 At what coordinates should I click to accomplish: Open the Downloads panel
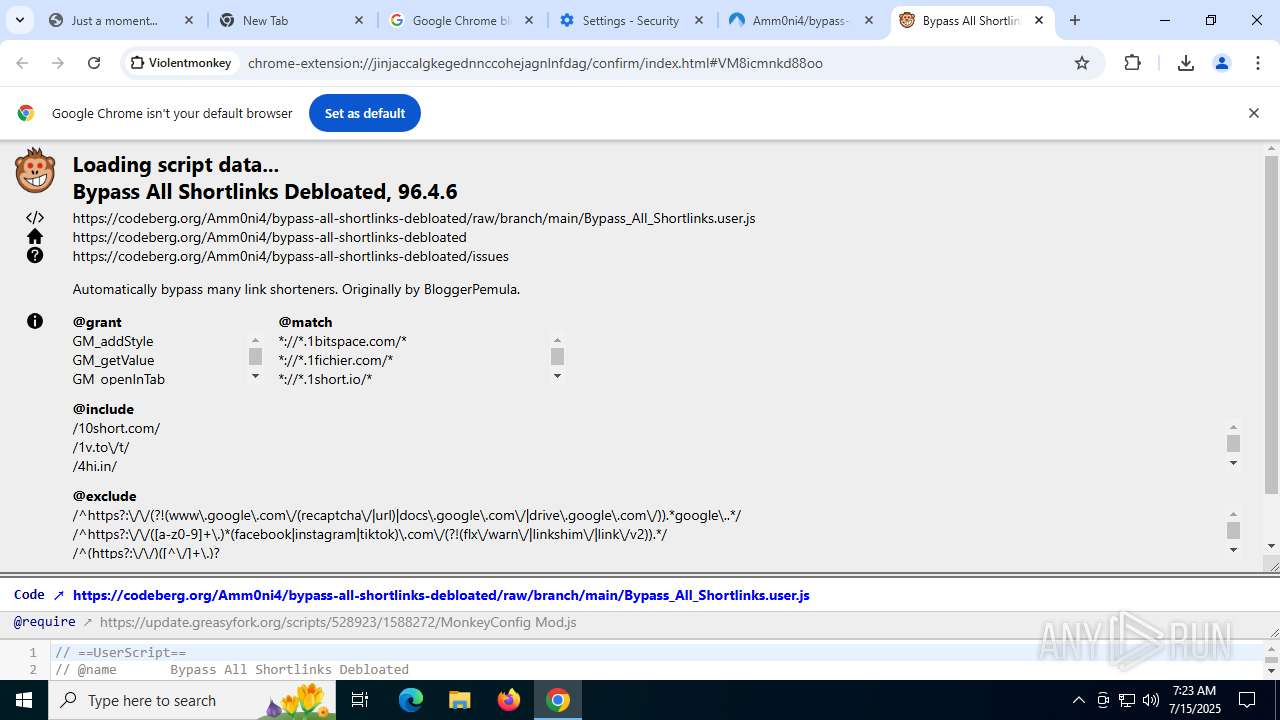click(1186, 63)
